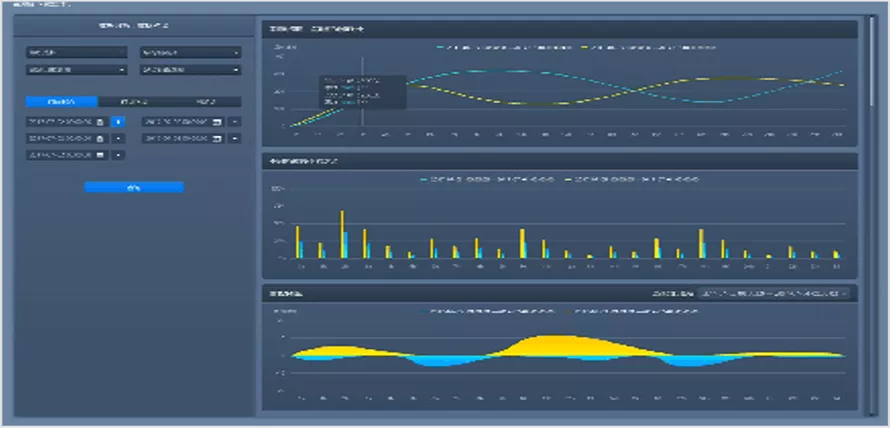Click the wide blue query button

point(134,187)
